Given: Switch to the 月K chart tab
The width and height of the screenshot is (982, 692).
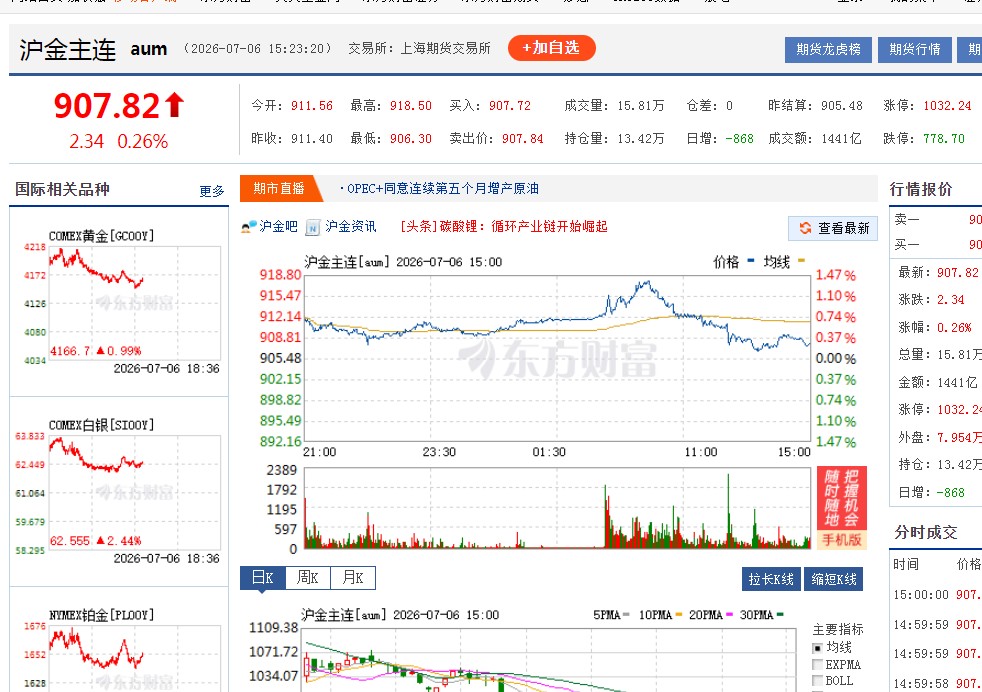Looking at the screenshot, I should click(x=353, y=577).
